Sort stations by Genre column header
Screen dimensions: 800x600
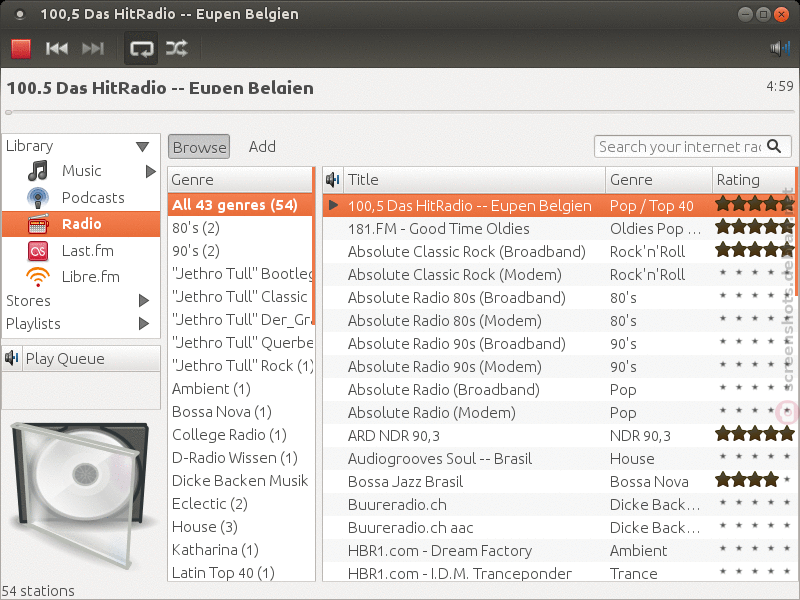[659, 180]
